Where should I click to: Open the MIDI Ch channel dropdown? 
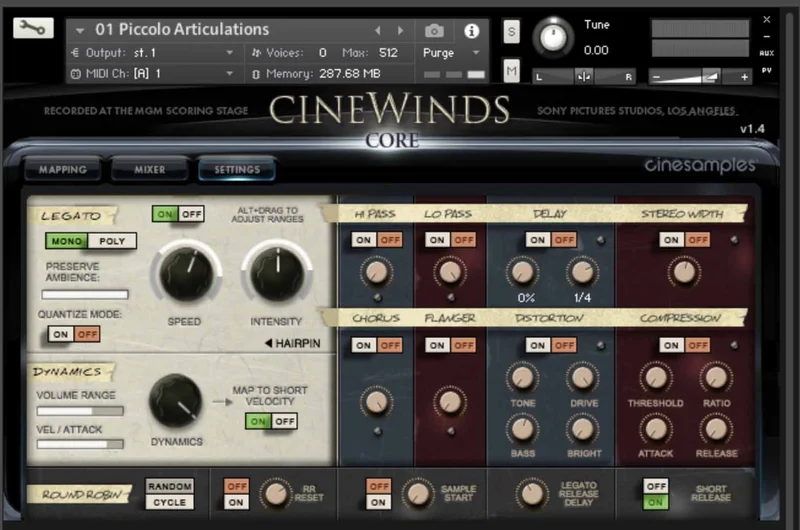point(153,73)
